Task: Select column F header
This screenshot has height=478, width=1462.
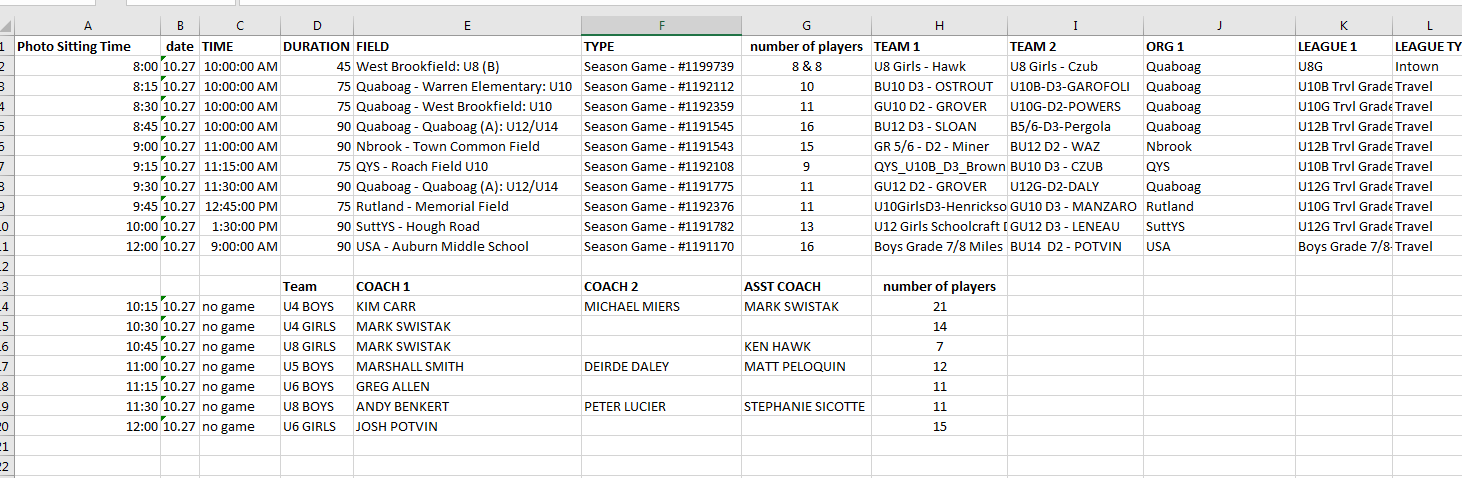Action: [661, 26]
